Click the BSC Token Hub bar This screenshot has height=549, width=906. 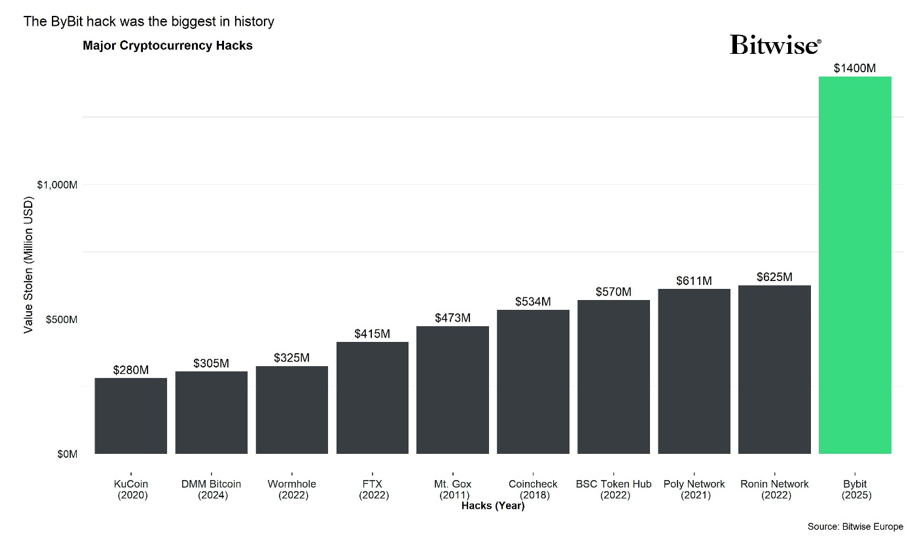pos(613,376)
